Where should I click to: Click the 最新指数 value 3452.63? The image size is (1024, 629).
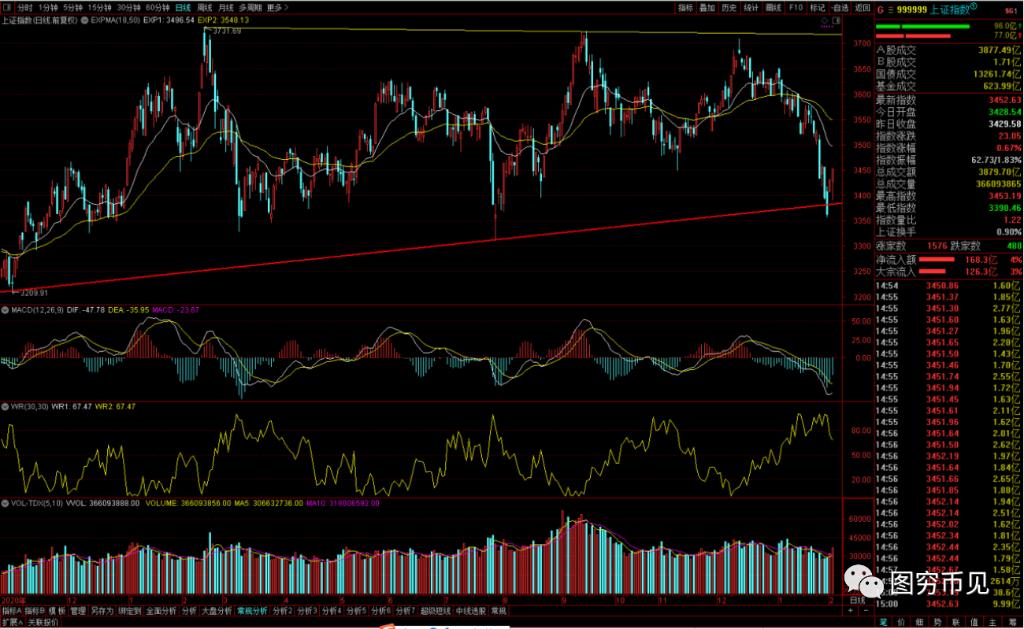tap(1004, 100)
